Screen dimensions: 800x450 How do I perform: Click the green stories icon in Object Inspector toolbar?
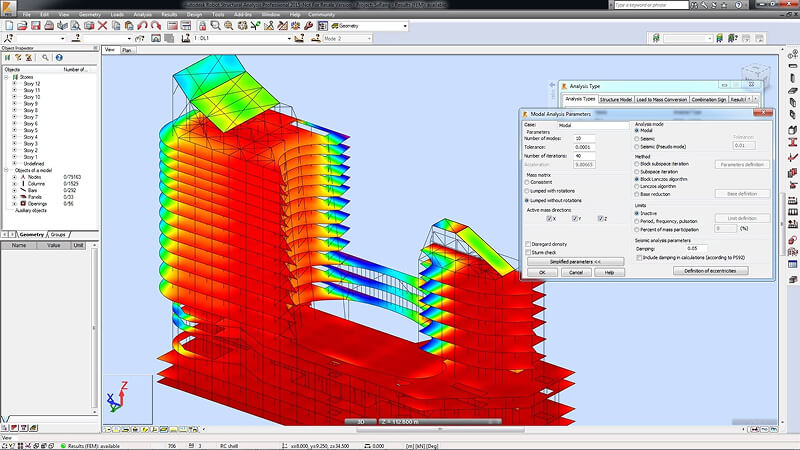pos(8,58)
